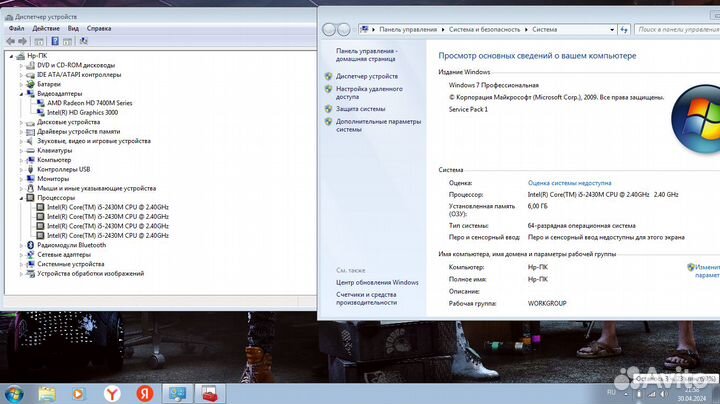The height and width of the screenshot is (404, 720).
Task: Click the Радиомодули Bluetooth icon
Action: 30,245
